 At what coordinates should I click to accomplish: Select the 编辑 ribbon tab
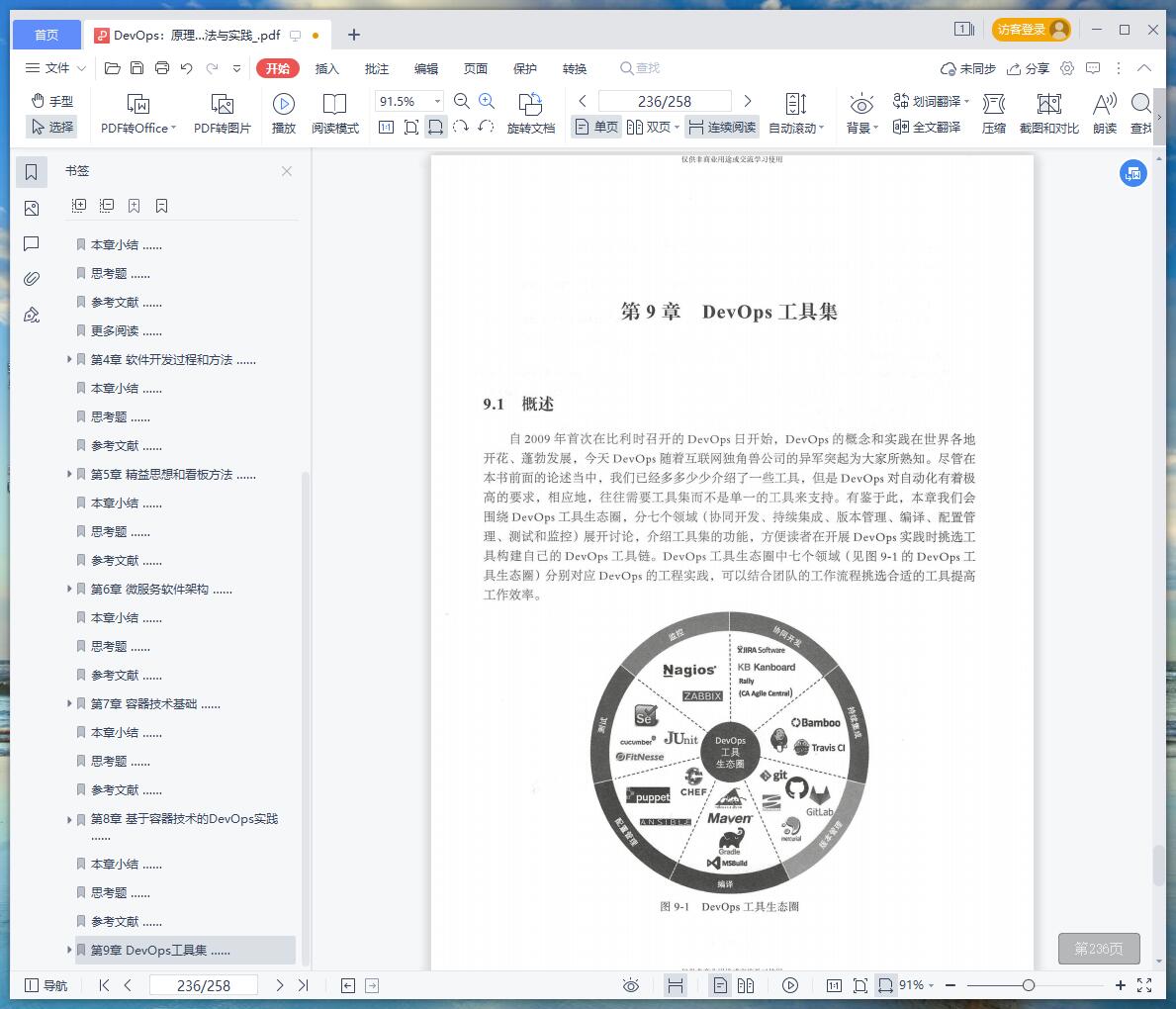point(426,68)
